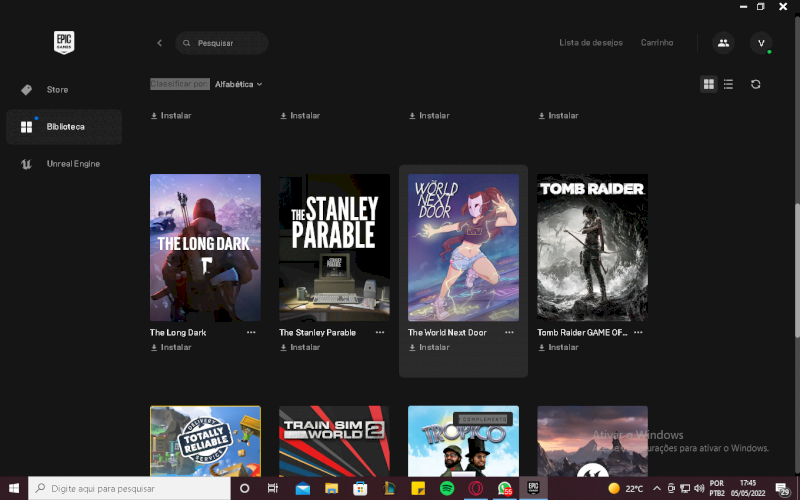The width and height of the screenshot is (800, 500).
Task: Open Spotify in taskbar
Action: point(447,488)
